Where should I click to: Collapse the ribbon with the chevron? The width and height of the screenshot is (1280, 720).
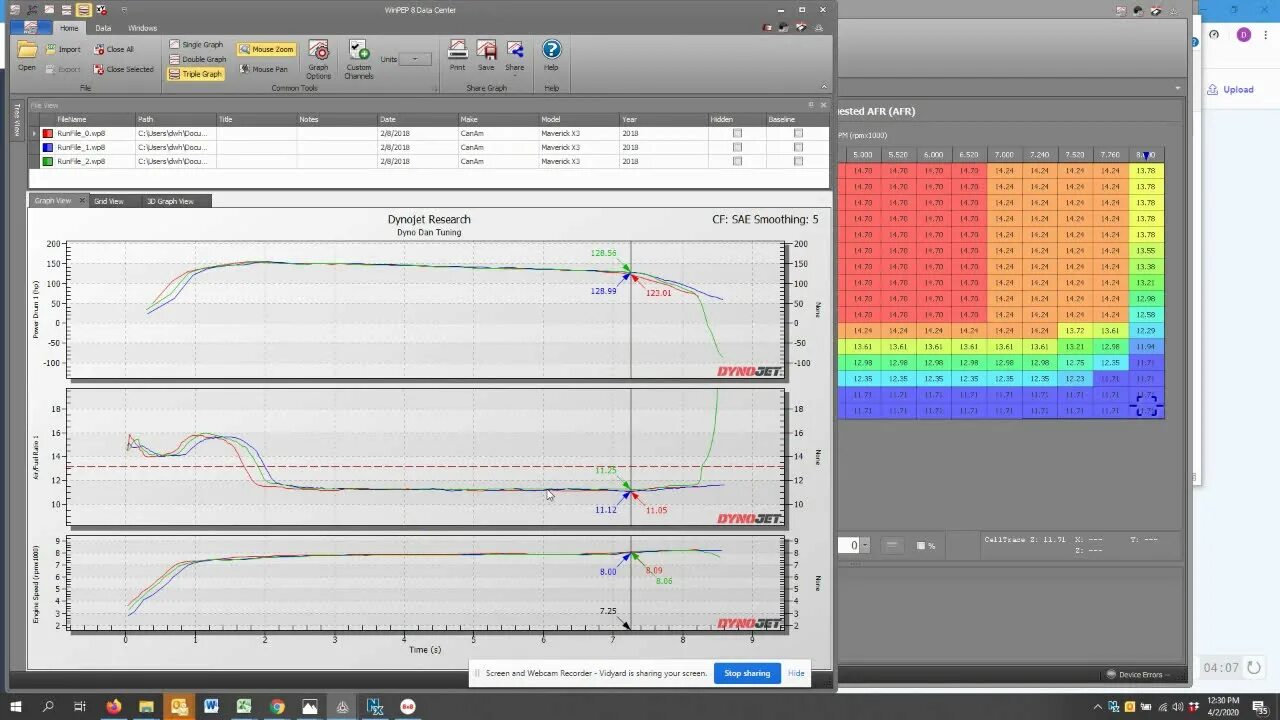click(825, 86)
